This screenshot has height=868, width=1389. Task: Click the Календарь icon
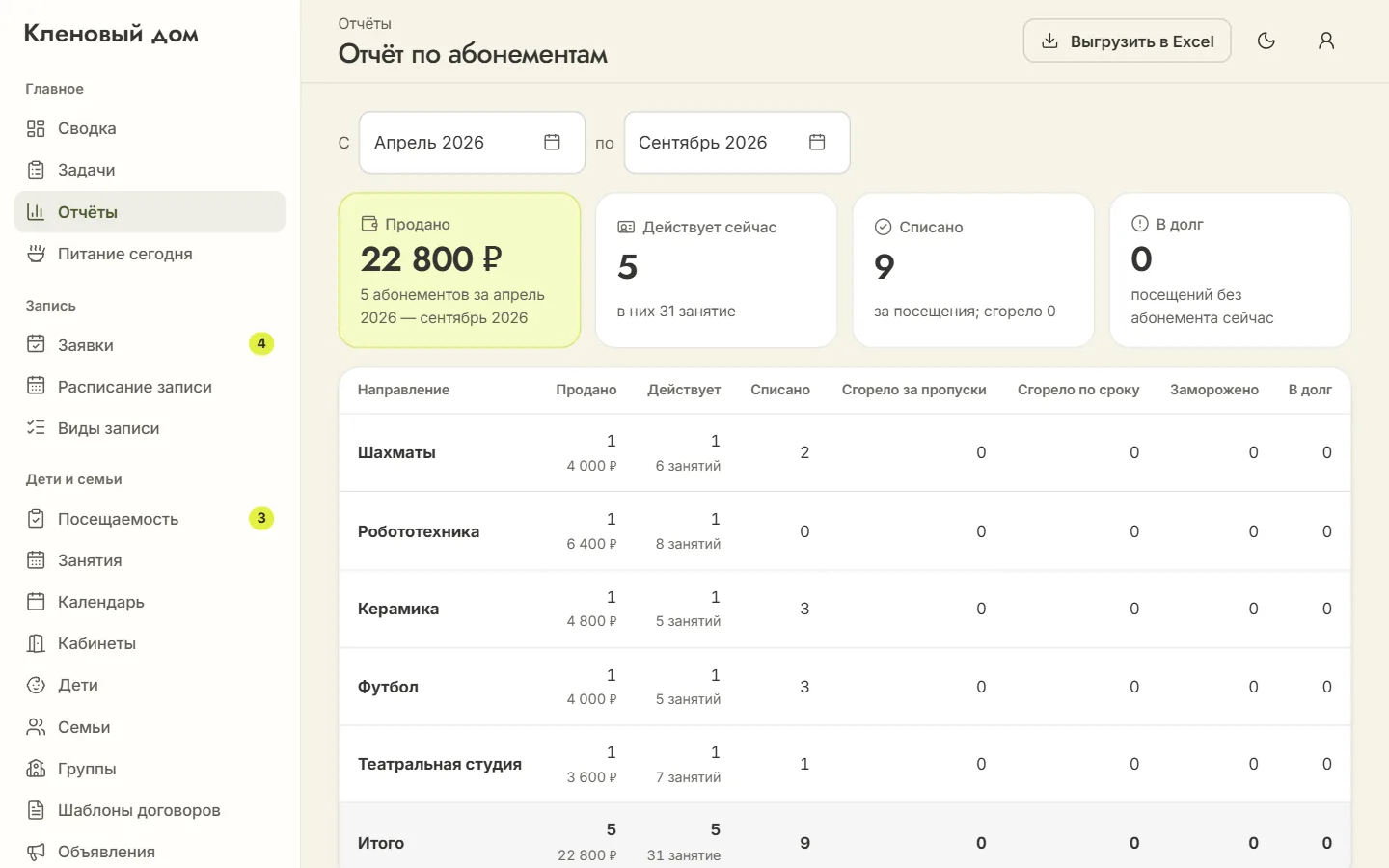tap(36, 602)
